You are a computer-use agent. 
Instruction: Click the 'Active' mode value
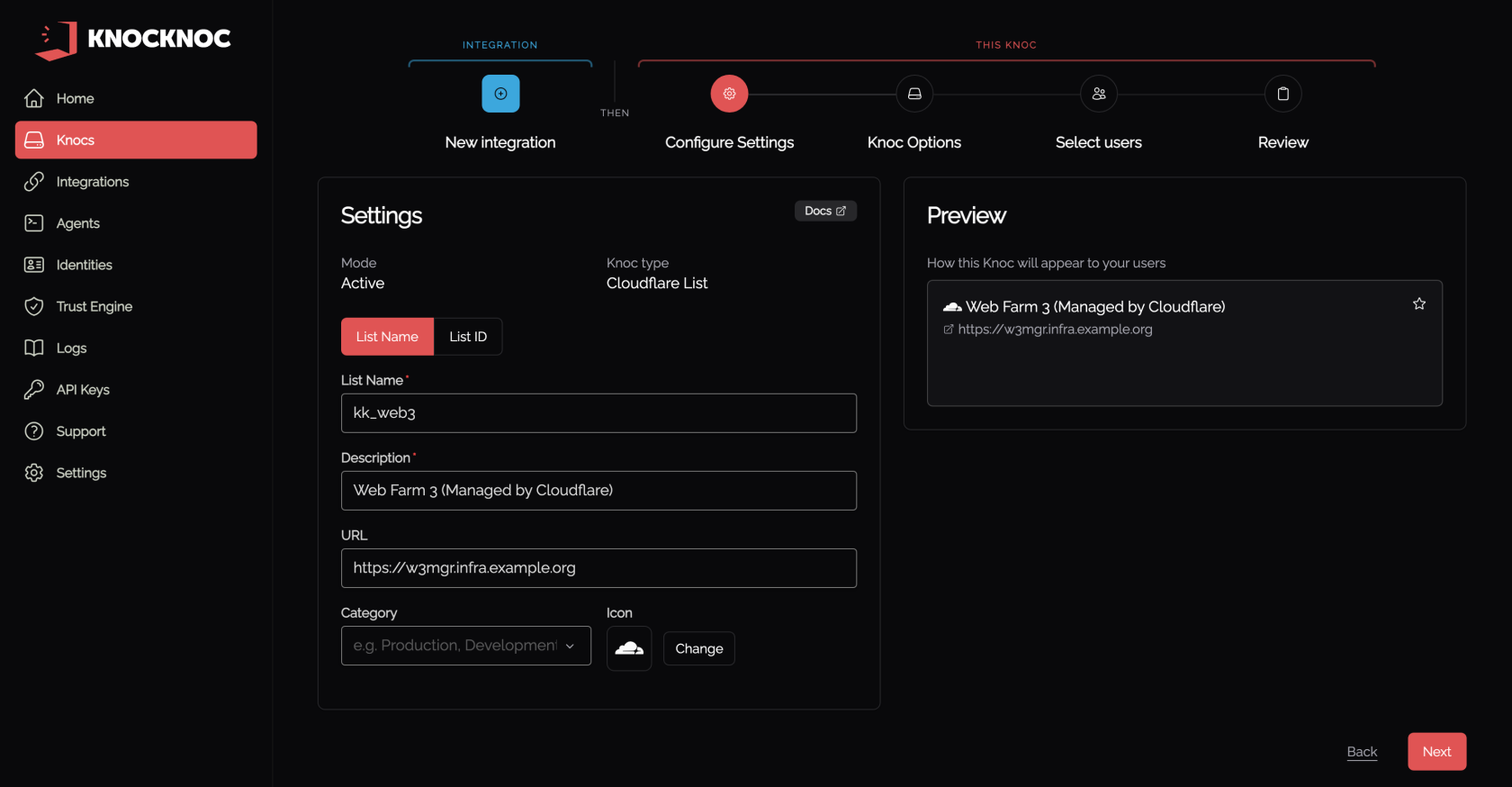pyautogui.click(x=363, y=284)
